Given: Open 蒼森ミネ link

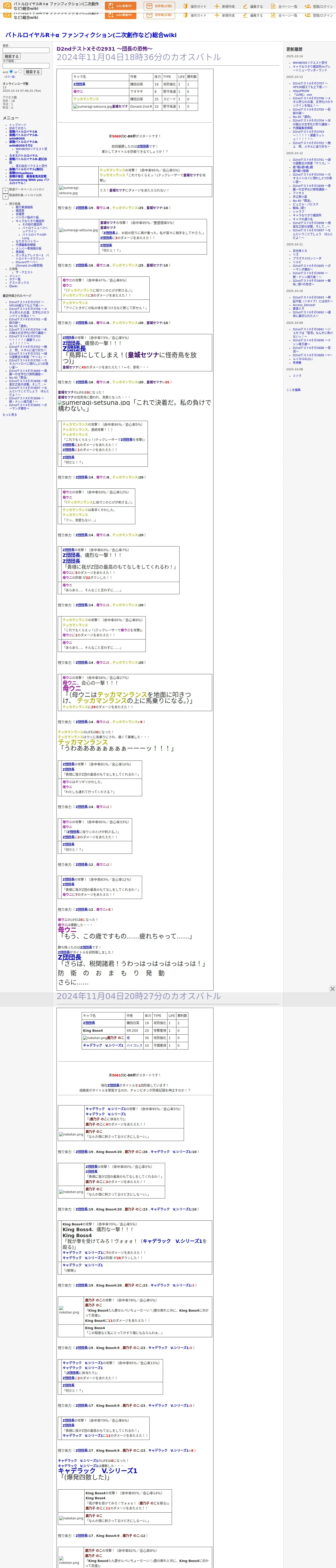Looking at the screenshot, I should pyautogui.click(x=298, y=309).
